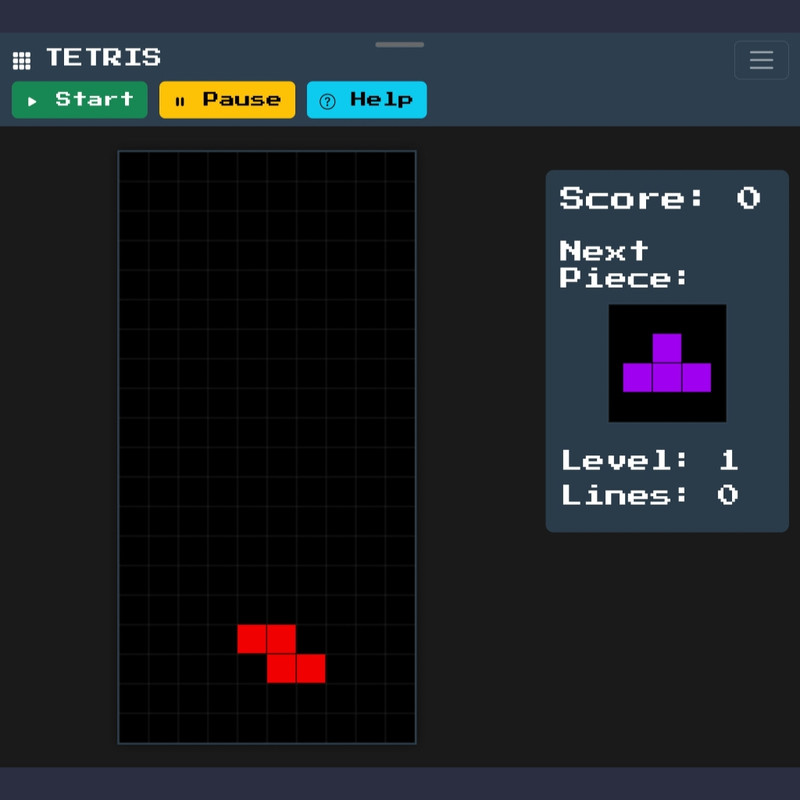
Task: Pause the game with Pause button
Action: click(x=227, y=99)
